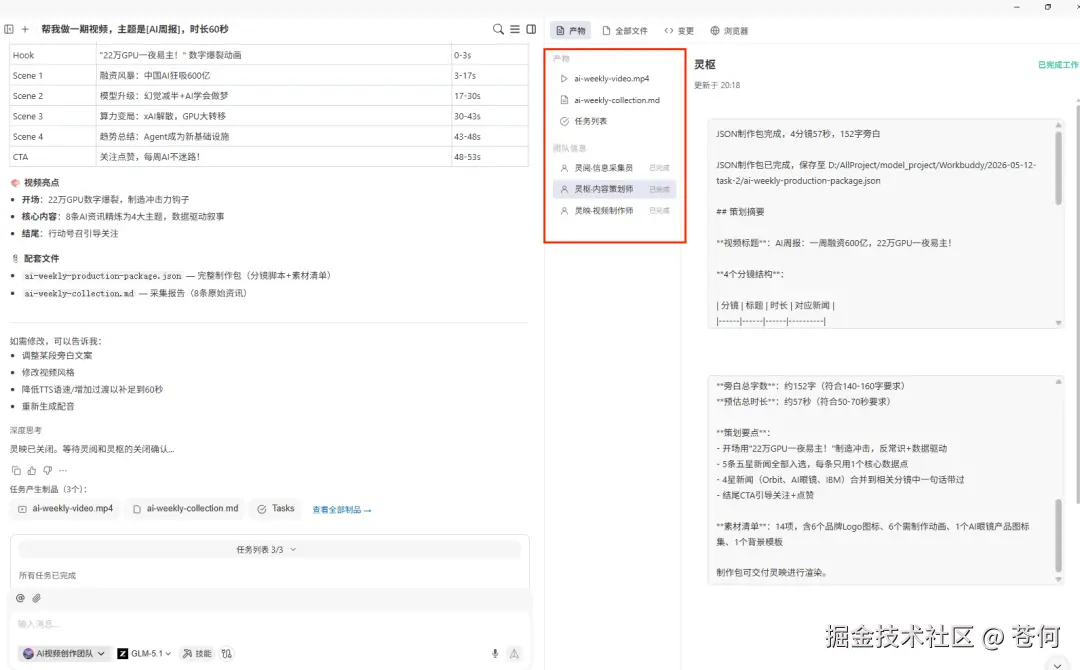Viewport: 1080px width, 670px height.
Task: Give a thumbs down to response
Action: (48, 470)
